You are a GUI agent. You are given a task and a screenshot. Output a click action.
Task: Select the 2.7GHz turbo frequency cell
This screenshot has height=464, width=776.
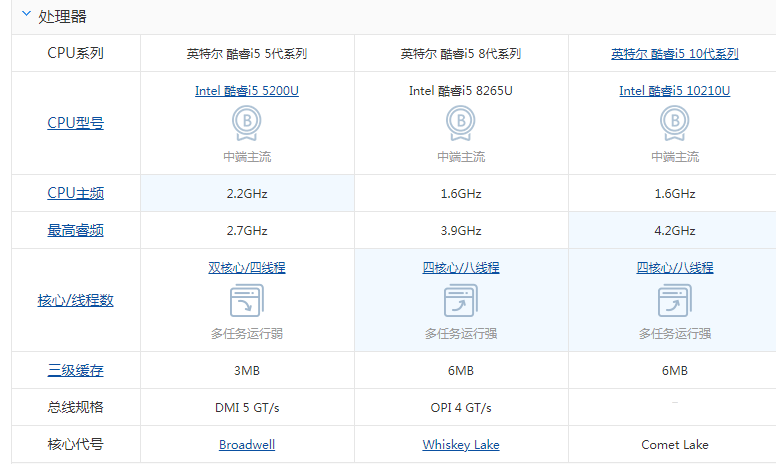246,231
